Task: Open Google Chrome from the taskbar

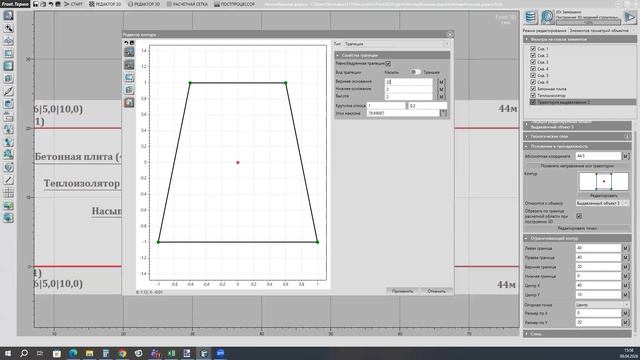Action: point(122,353)
